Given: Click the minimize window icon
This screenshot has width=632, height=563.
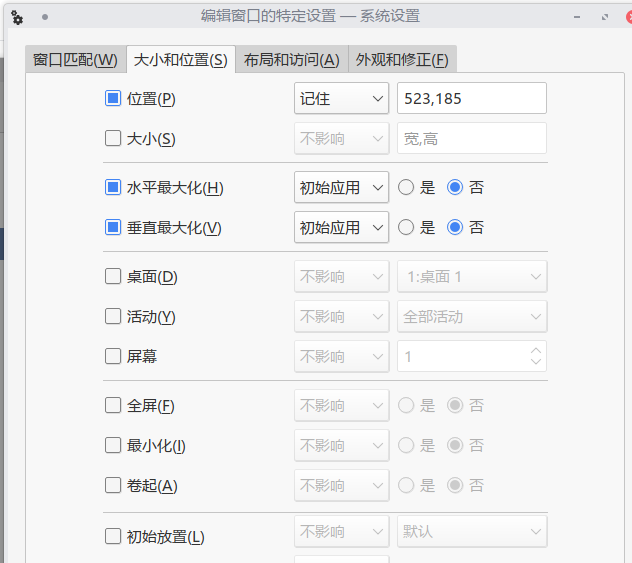Looking at the screenshot, I should pyautogui.click(x=577, y=17).
